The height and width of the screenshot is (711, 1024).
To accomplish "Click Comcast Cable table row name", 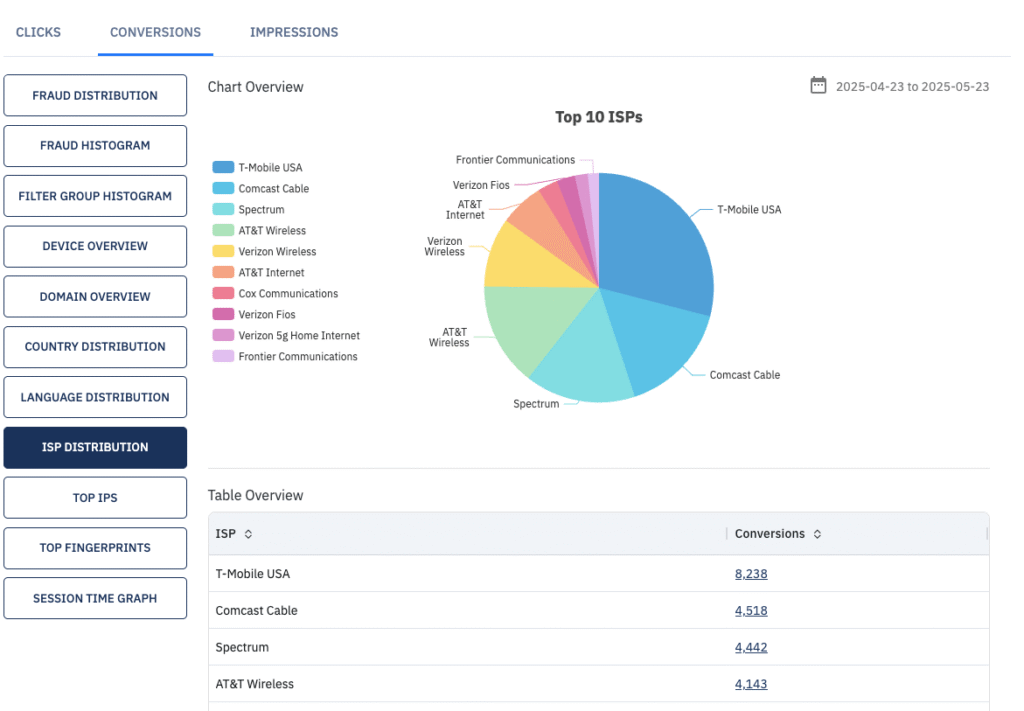I will tap(256, 610).
